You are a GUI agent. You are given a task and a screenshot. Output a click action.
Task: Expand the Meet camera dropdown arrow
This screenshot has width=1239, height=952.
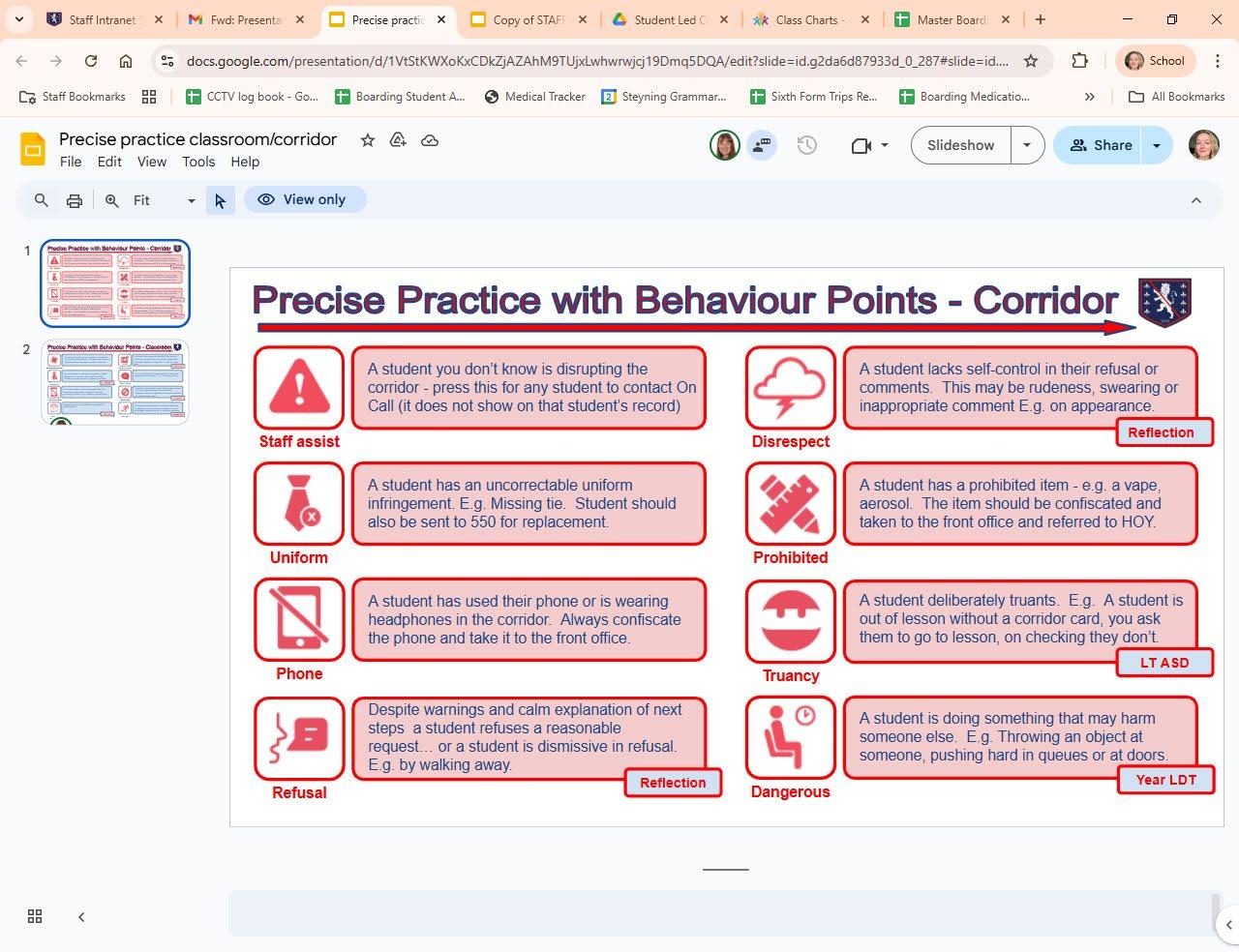tap(885, 145)
